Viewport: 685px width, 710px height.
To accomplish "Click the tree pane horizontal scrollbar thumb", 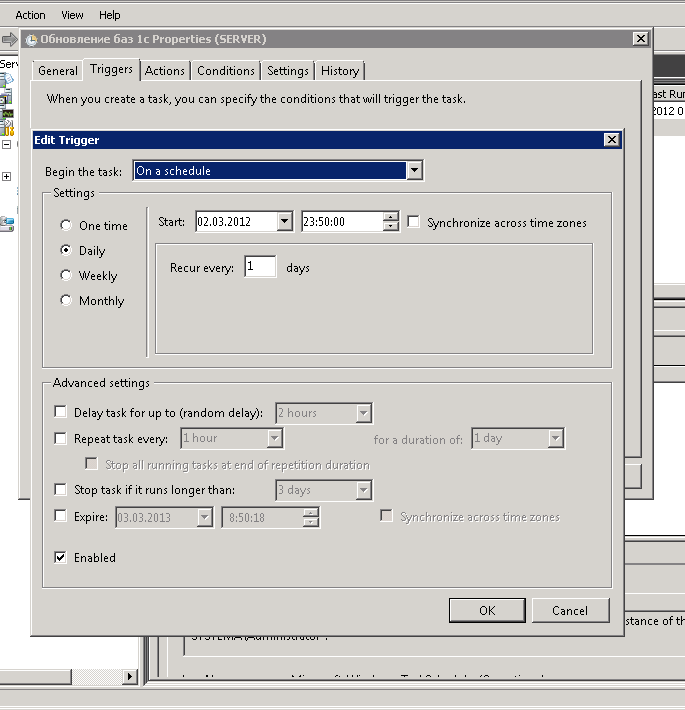I will point(36,676).
